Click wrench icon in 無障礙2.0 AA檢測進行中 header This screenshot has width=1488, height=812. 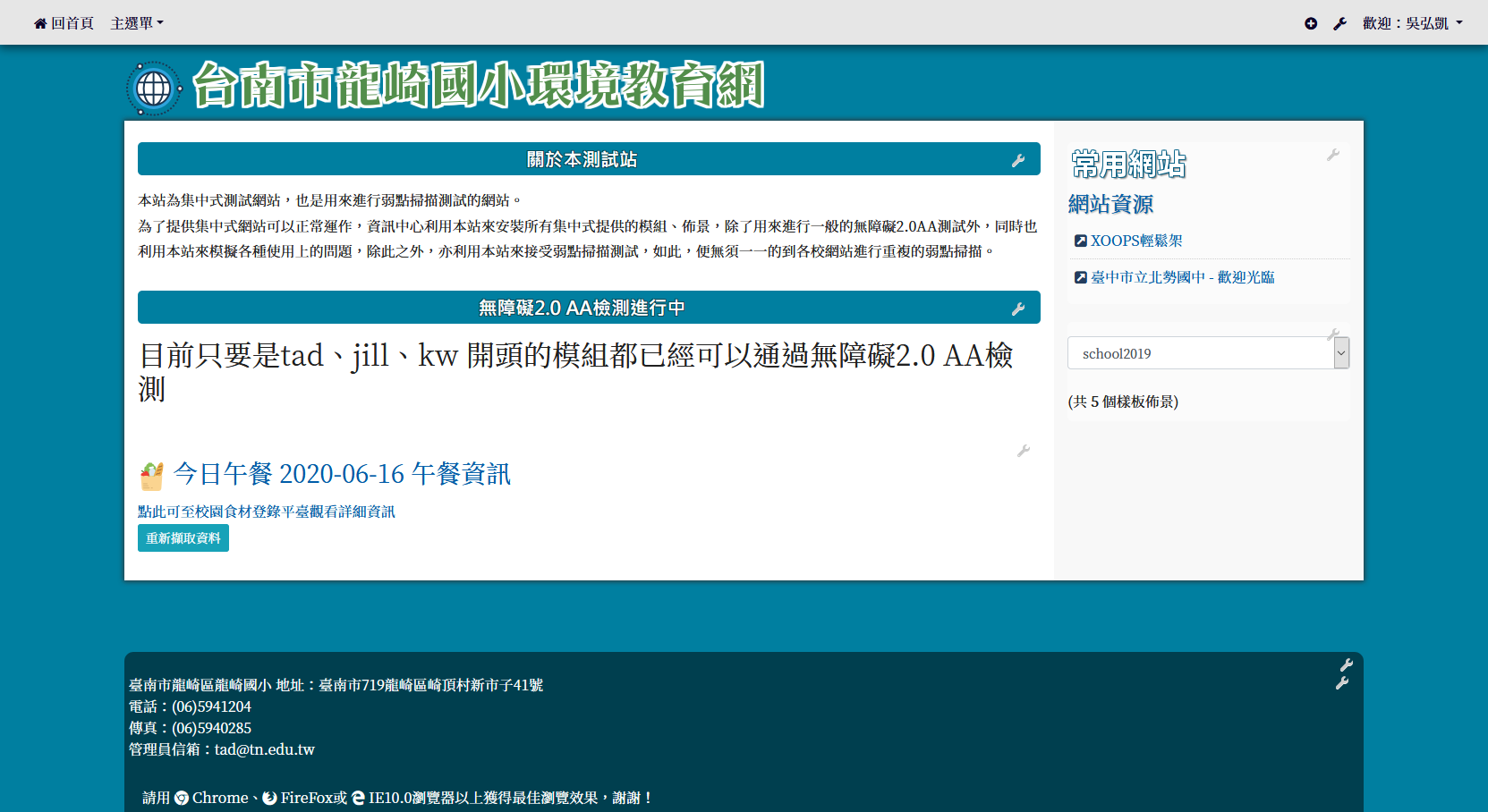tap(1018, 309)
